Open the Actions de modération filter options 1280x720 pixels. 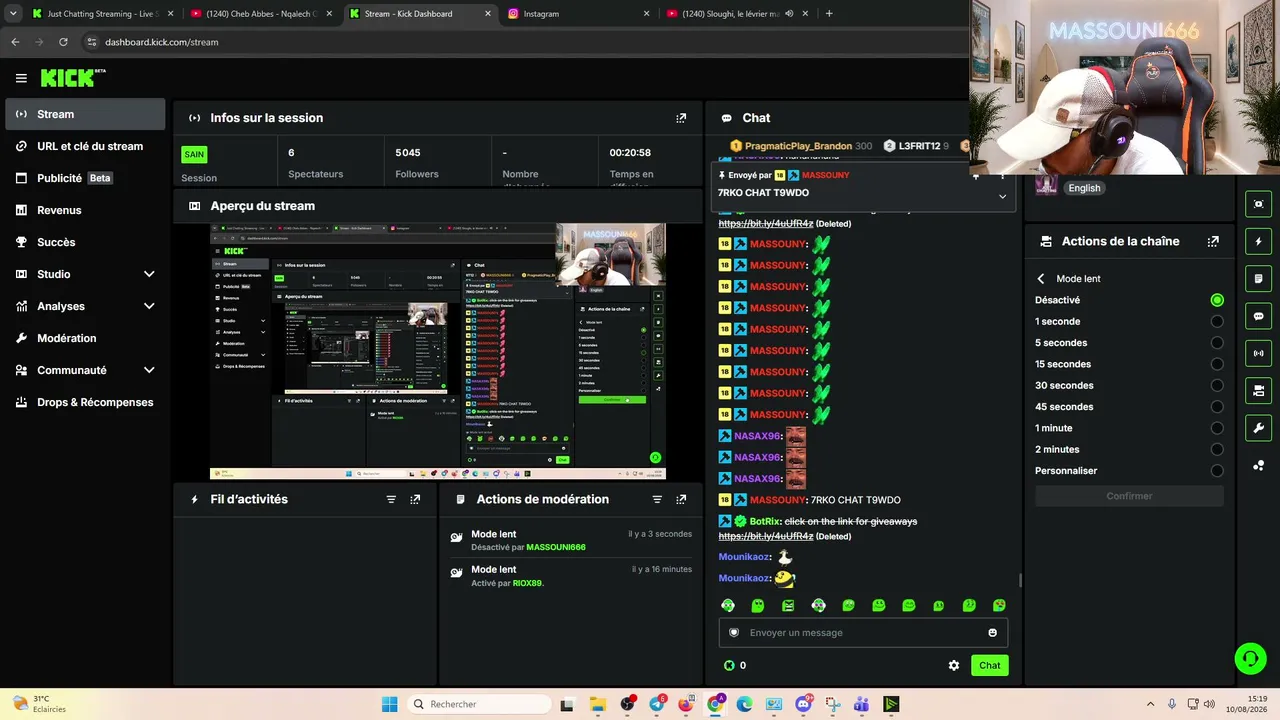point(657,499)
